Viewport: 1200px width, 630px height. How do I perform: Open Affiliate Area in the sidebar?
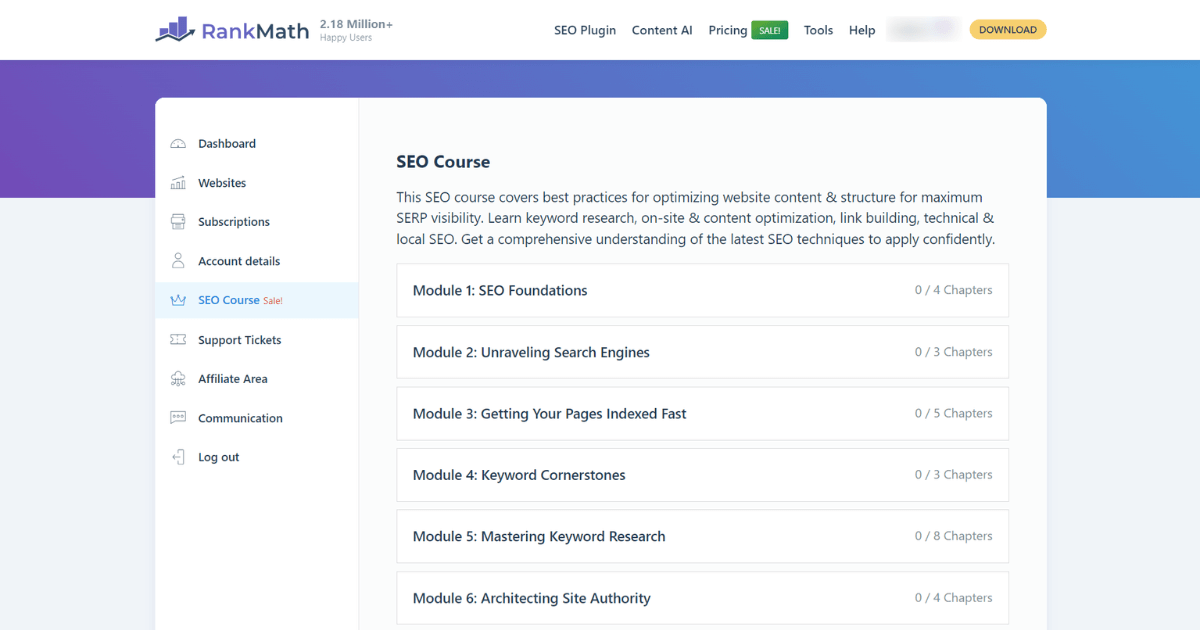pos(257,379)
